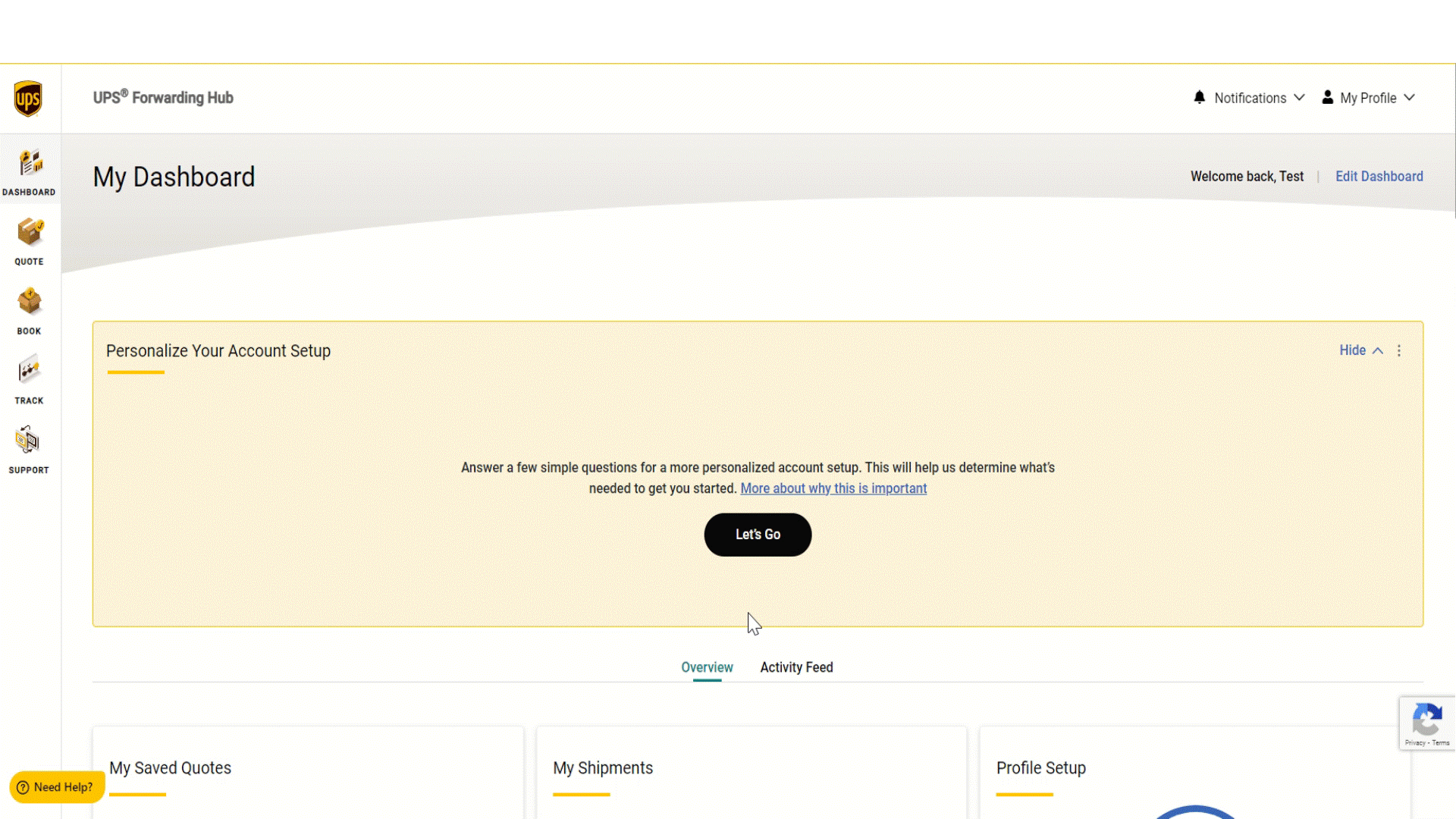Click the UPS shield logo
The image size is (1456, 819).
(28, 99)
